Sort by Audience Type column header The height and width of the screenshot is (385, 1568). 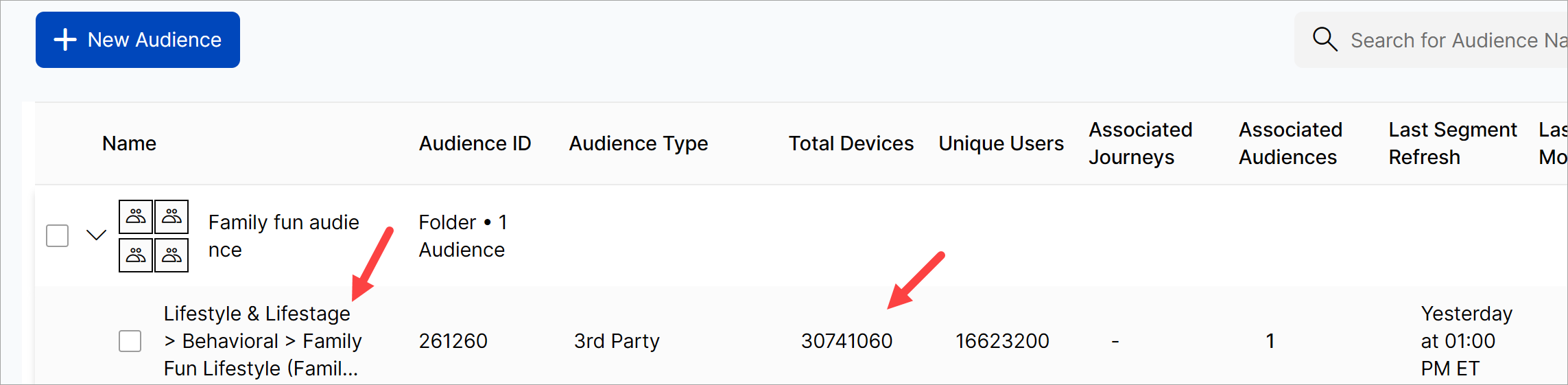(x=638, y=143)
